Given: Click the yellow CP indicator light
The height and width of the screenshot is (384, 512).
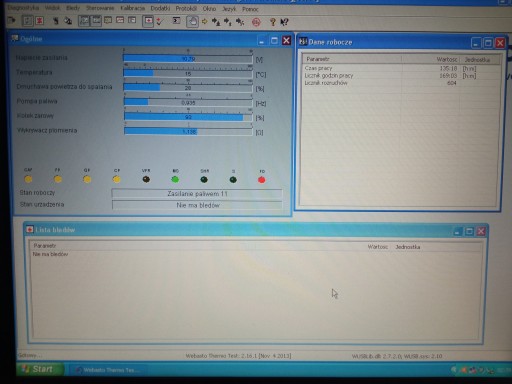Looking at the screenshot, I should click(x=116, y=180).
